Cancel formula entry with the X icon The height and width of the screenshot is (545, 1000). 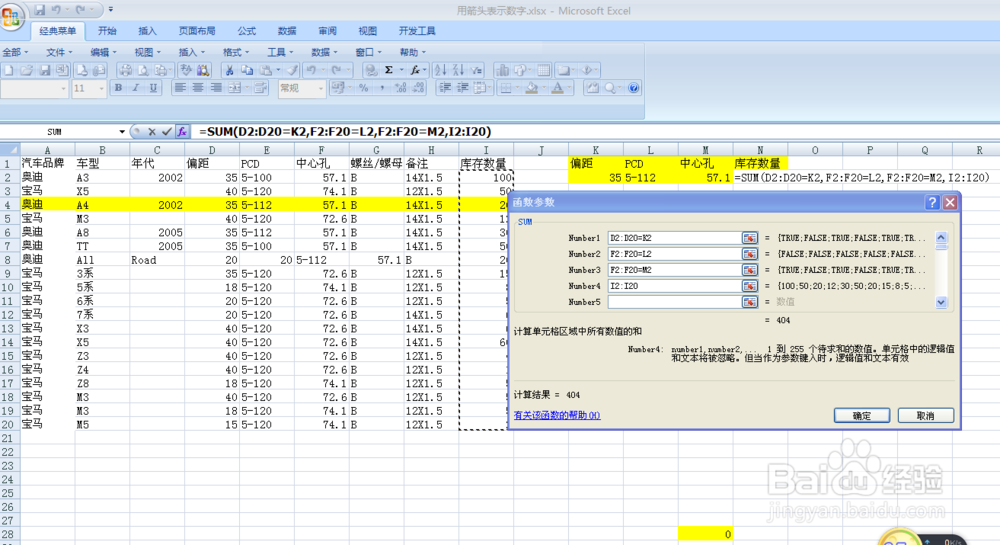(151, 131)
